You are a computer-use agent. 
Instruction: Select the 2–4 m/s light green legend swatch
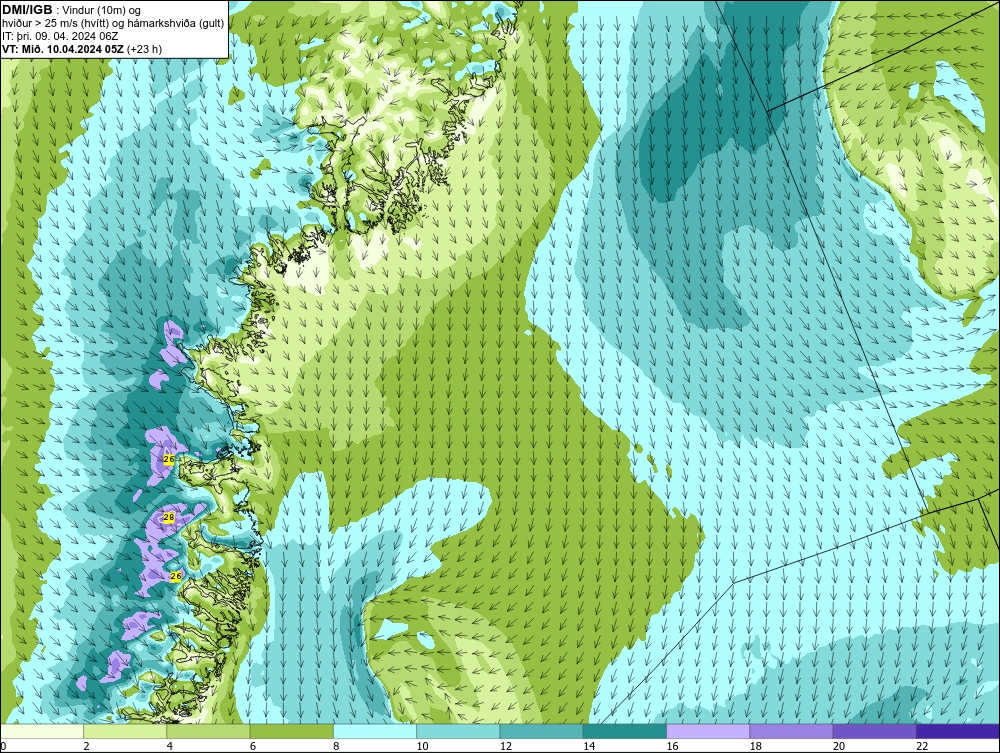coord(125,731)
